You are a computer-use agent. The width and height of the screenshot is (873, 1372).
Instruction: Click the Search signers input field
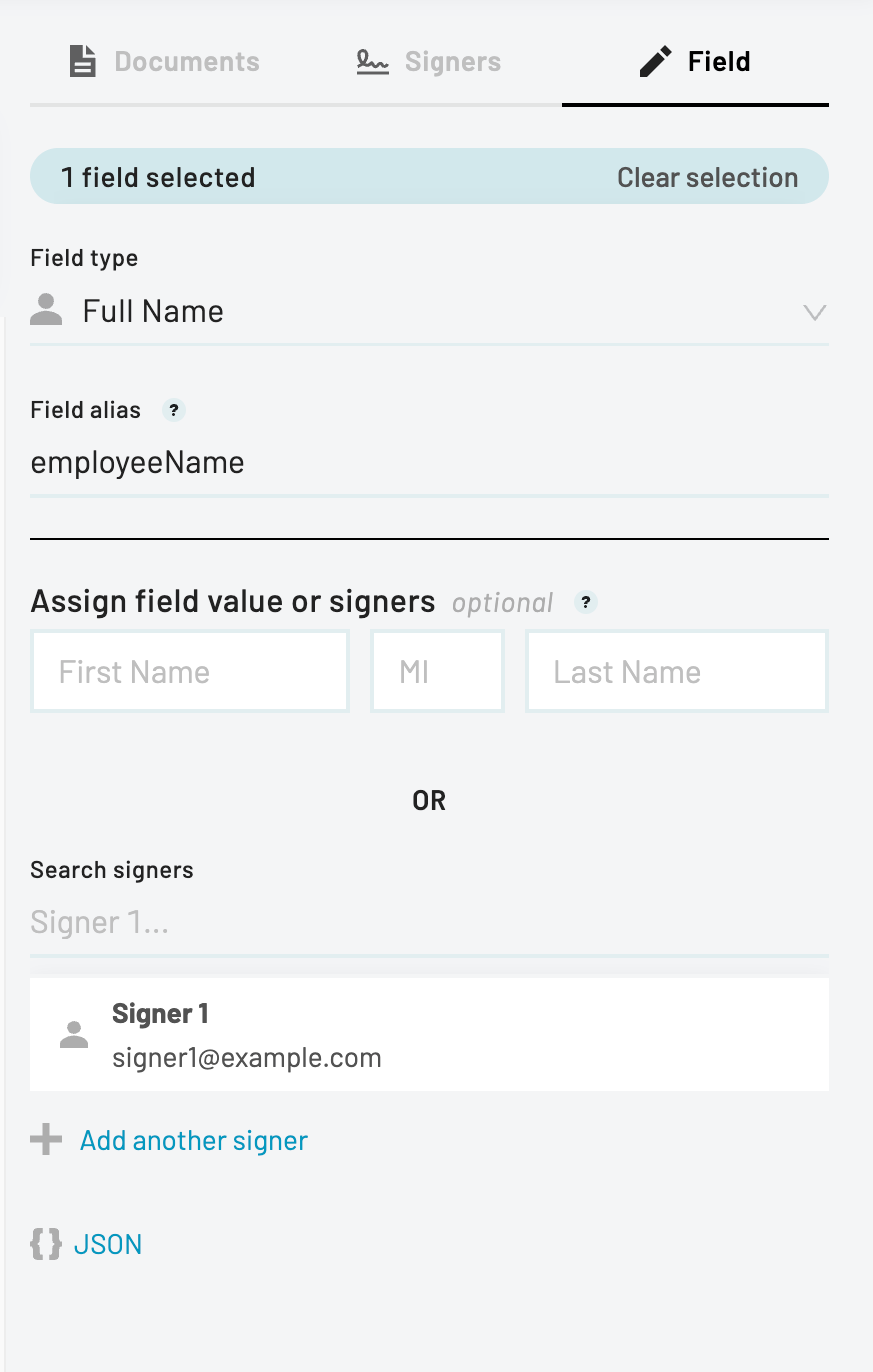(430, 922)
